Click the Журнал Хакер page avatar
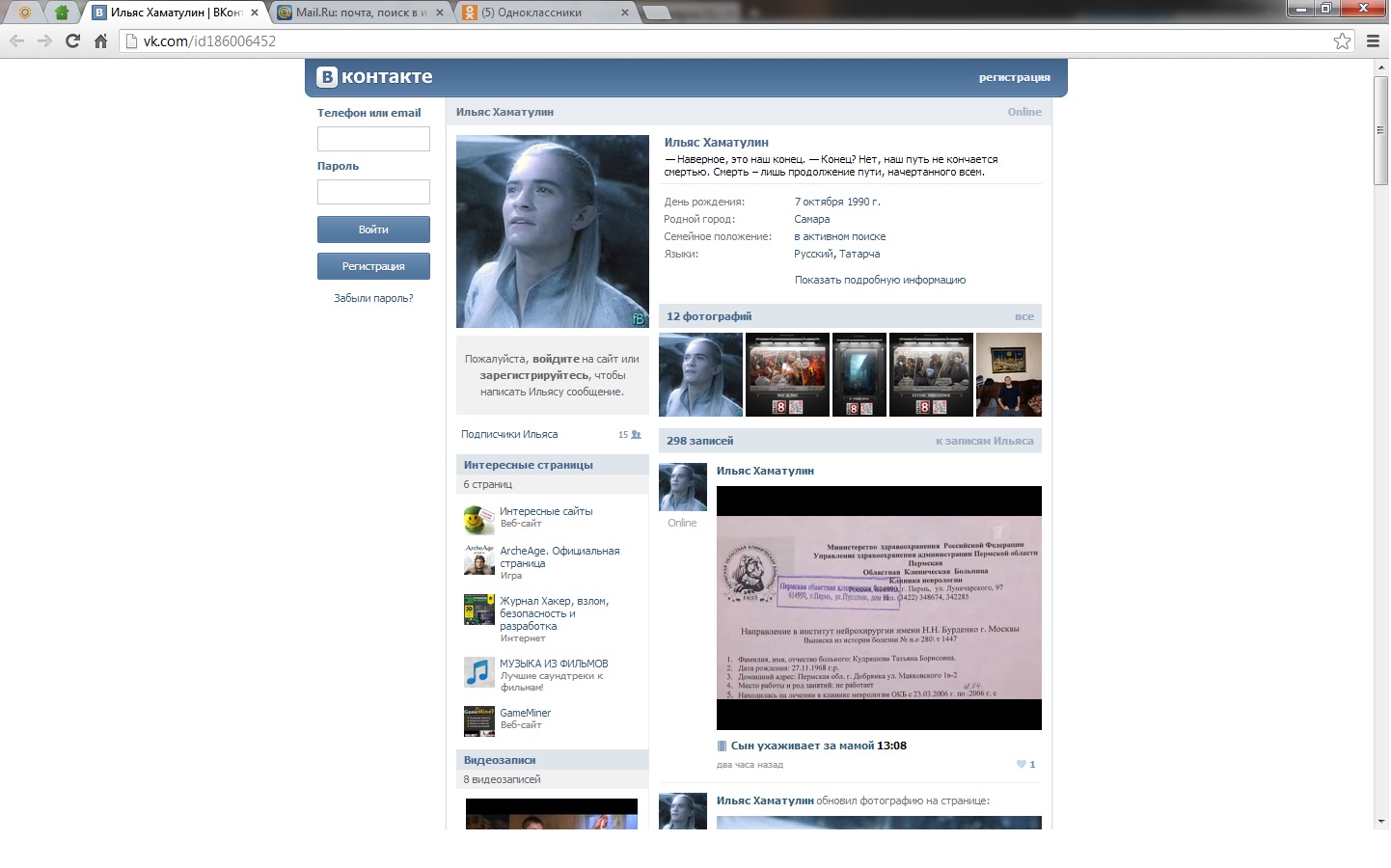1391x868 pixels. click(479, 610)
